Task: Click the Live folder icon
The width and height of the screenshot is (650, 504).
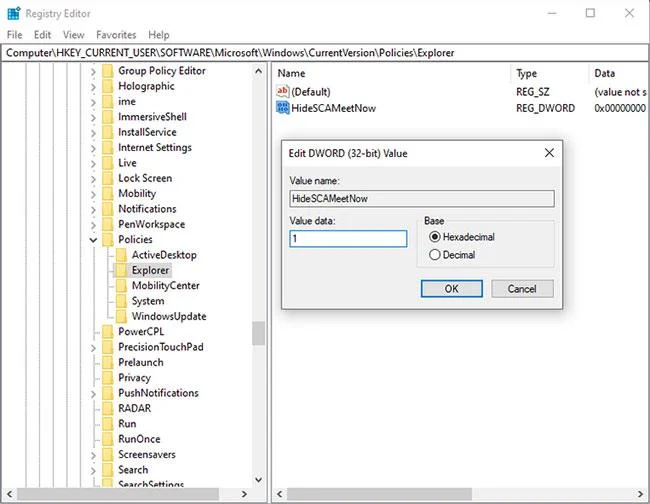Action: point(108,163)
